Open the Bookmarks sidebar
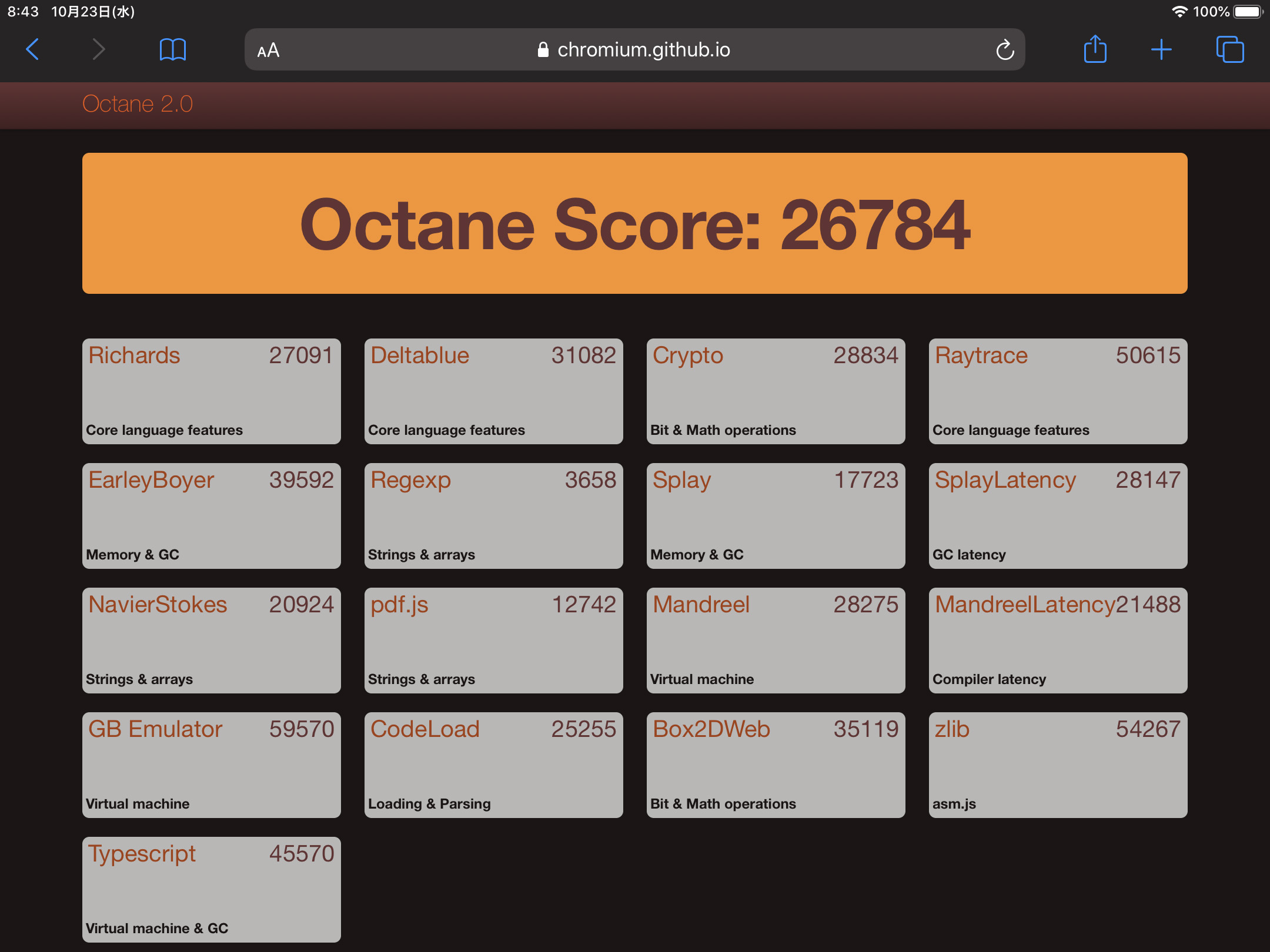 (173, 49)
